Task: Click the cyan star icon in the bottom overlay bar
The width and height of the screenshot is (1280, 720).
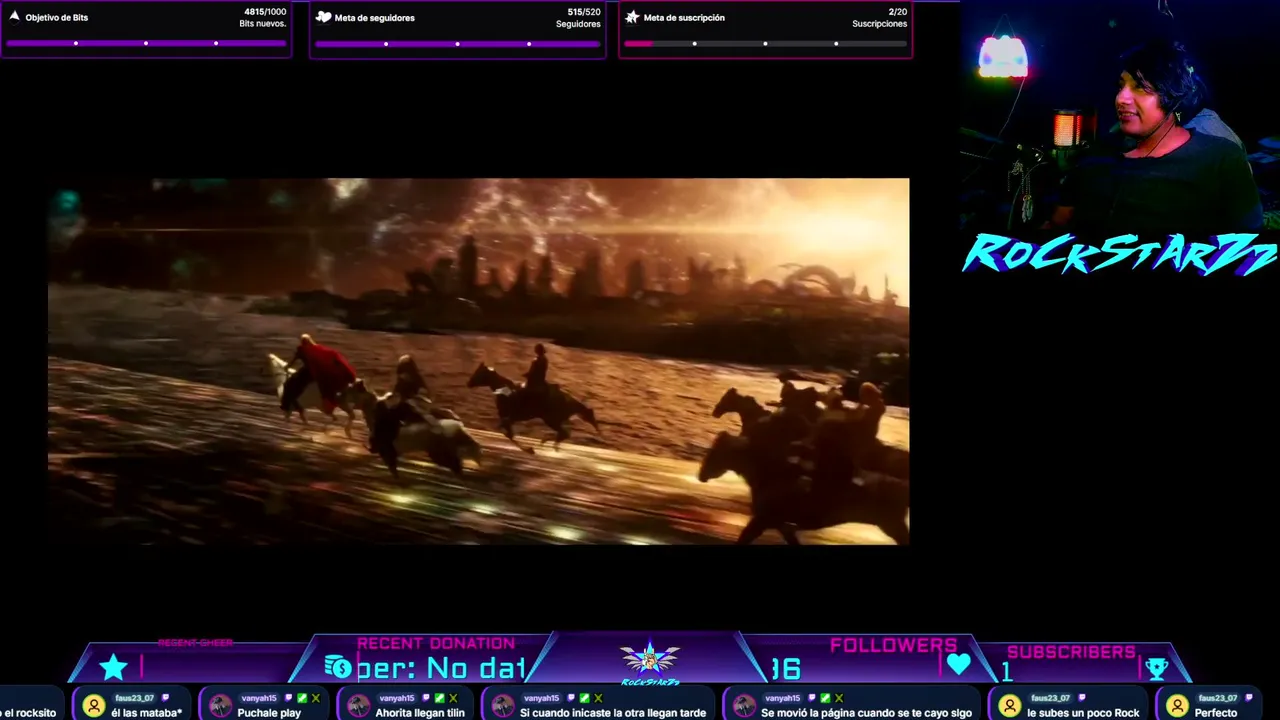Action: [x=114, y=667]
